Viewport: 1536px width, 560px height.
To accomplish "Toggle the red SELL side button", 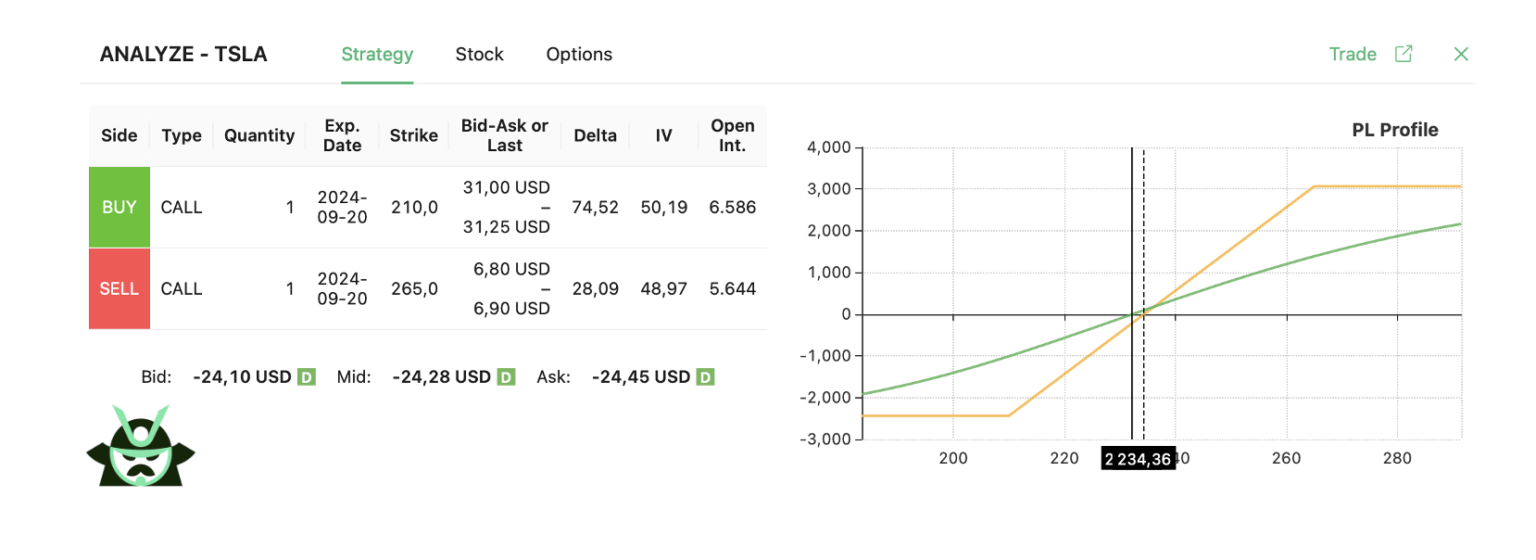I will tap(119, 289).
